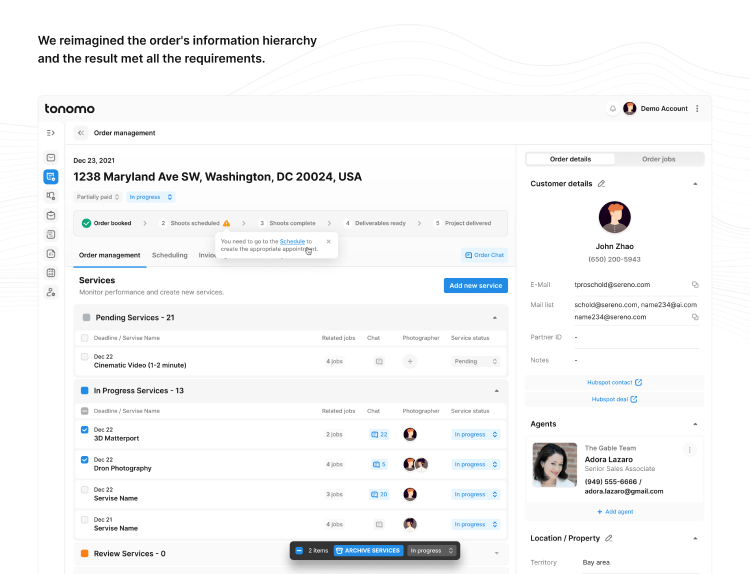Open the Pending service status dropdown
The height and width of the screenshot is (574, 750).
[470, 361]
